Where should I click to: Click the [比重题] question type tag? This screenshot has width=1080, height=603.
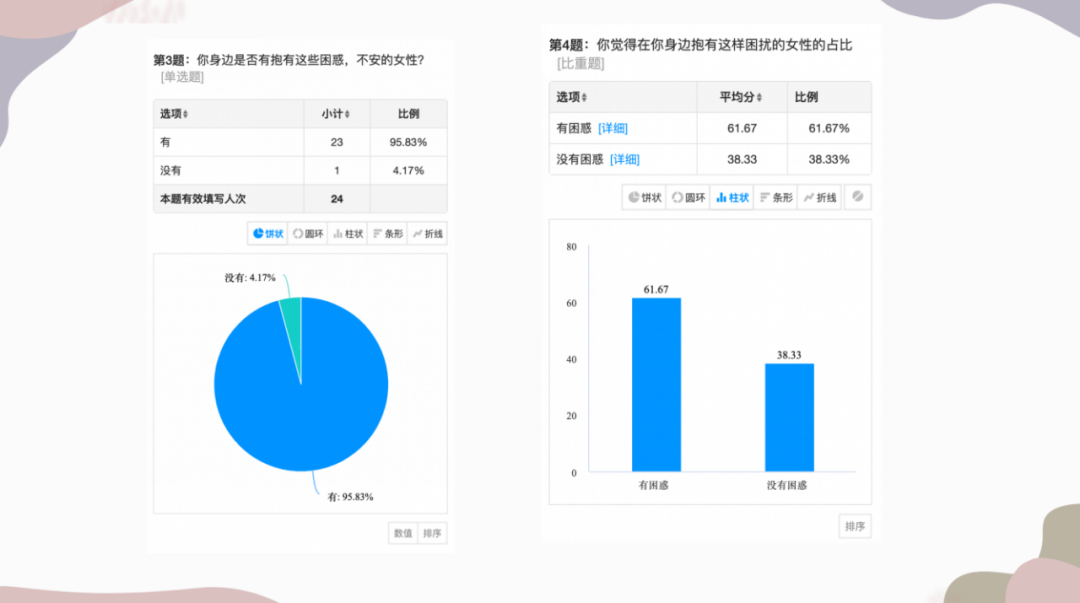point(581,63)
